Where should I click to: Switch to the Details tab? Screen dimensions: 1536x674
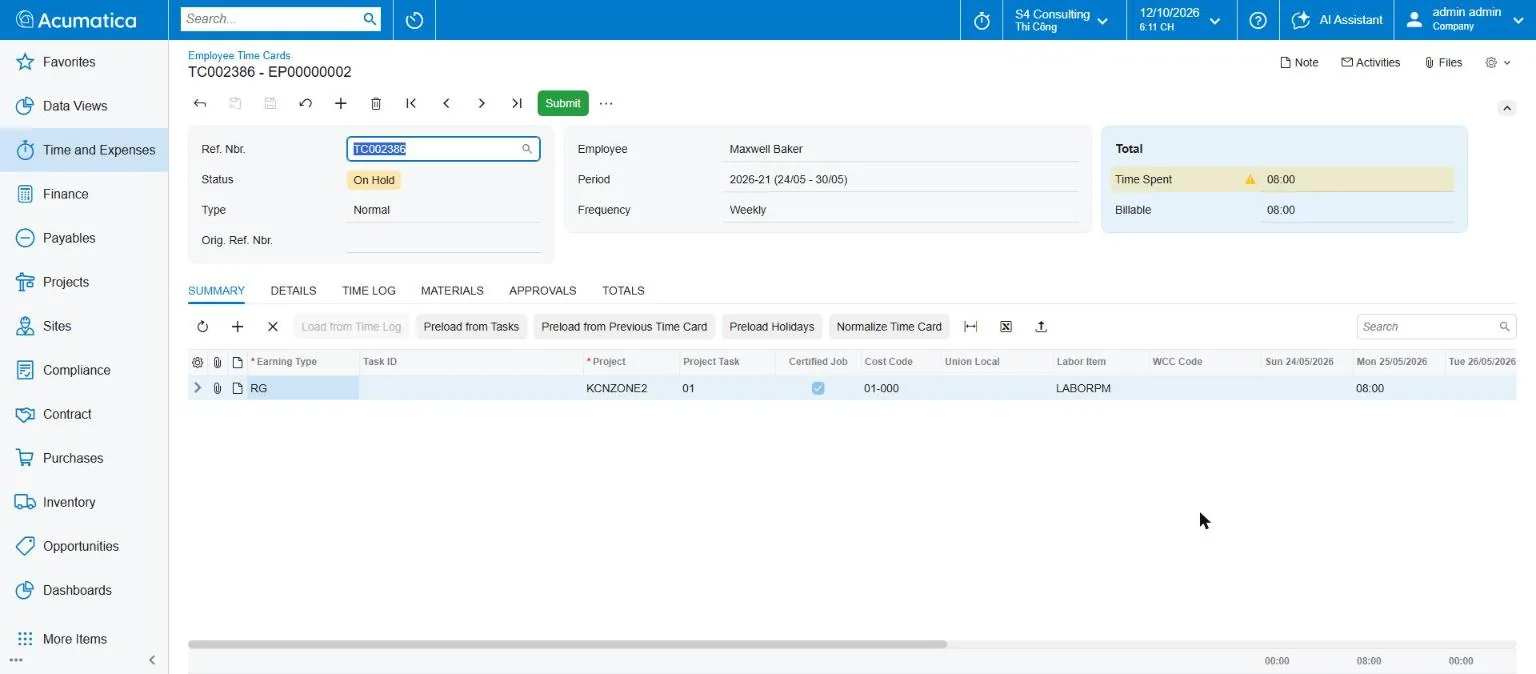click(293, 291)
